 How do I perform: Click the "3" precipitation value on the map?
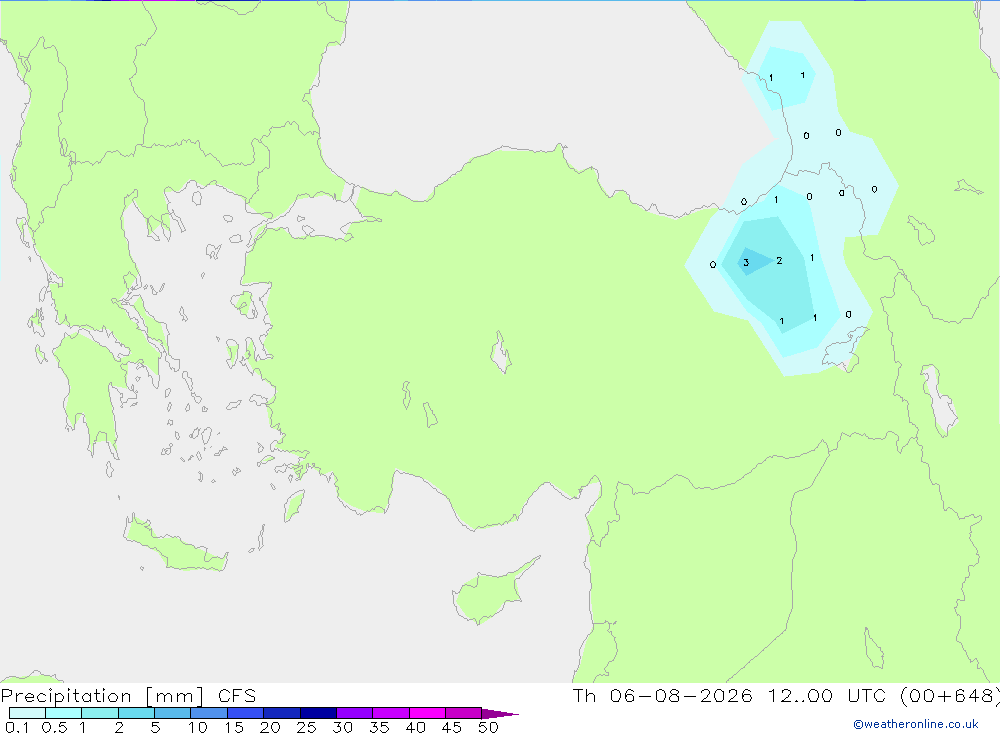click(x=746, y=263)
